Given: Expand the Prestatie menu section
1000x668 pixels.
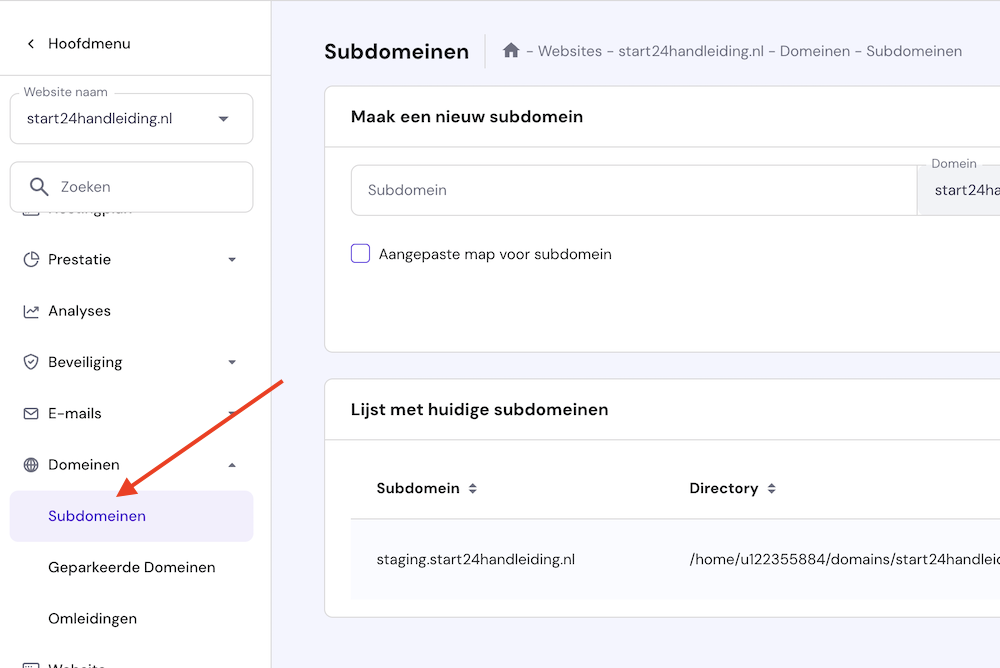Looking at the screenshot, I should 232,260.
